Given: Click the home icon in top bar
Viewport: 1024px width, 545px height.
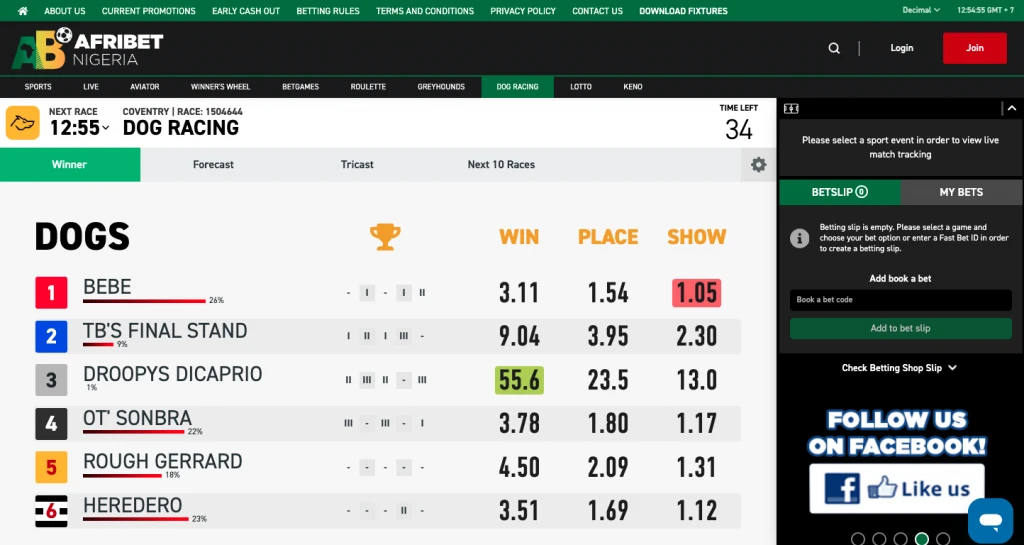Looking at the screenshot, I should click(x=23, y=11).
